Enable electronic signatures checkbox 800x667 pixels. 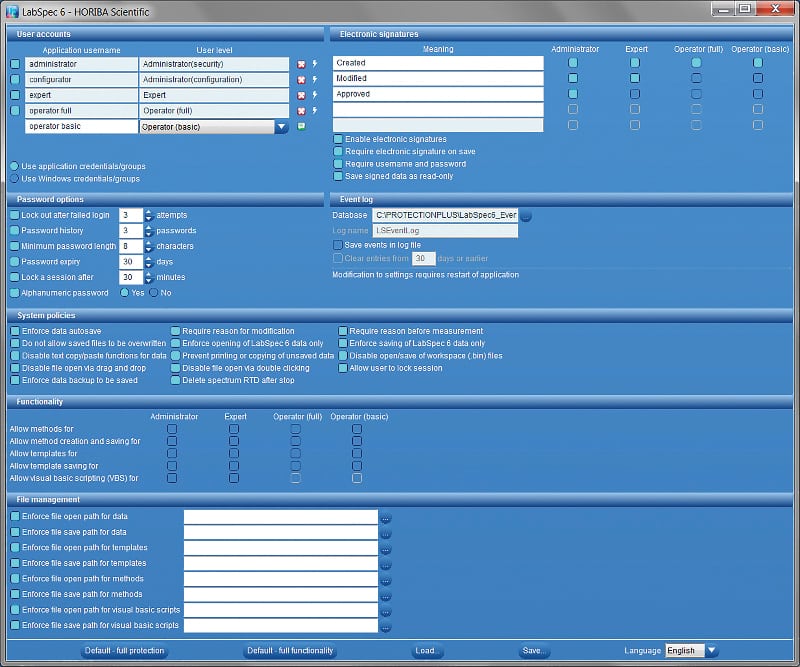[x=338, y=139]
